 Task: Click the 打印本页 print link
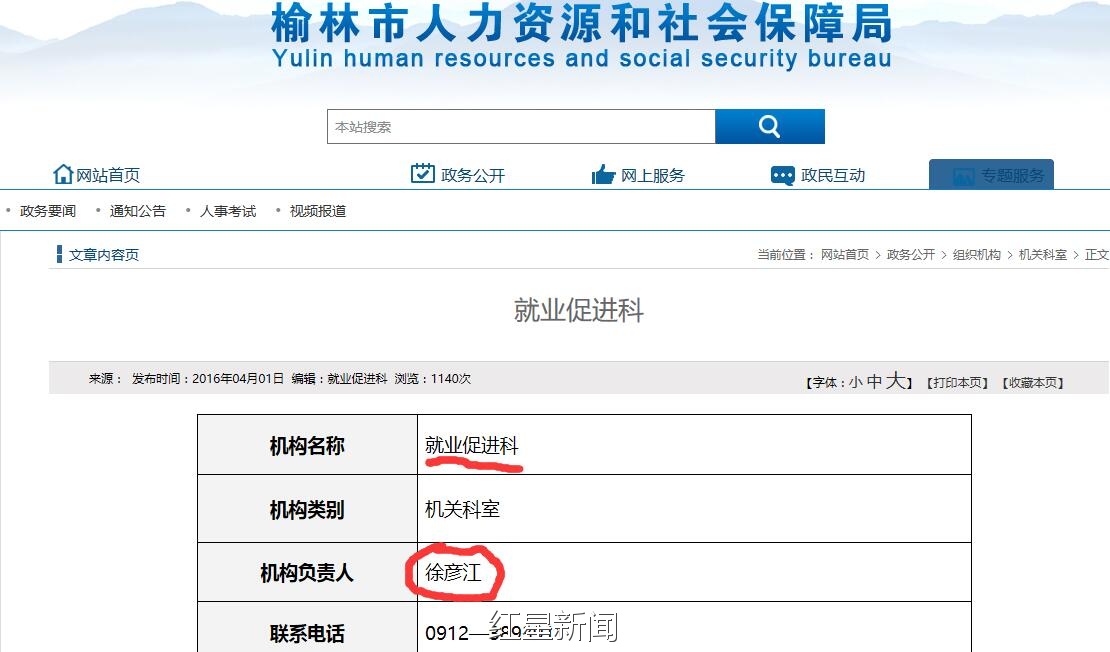tap(958, 382)
